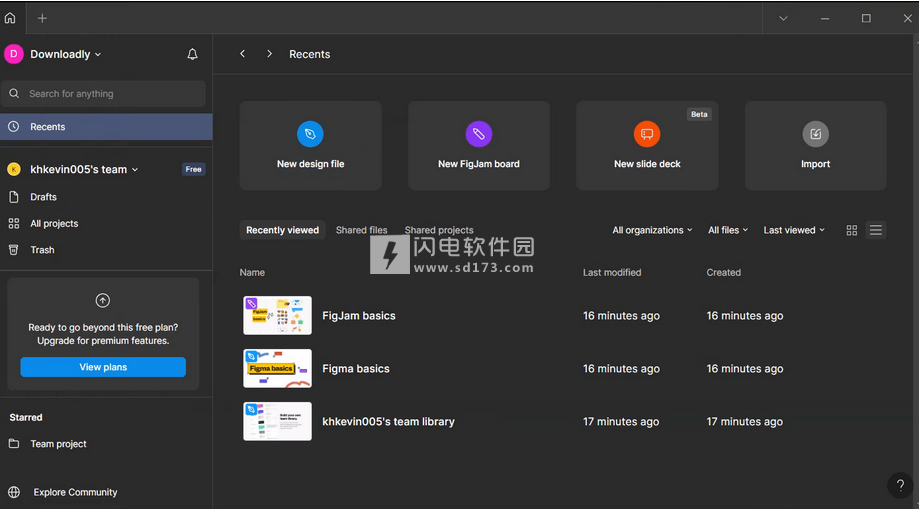Select the Figma basics file name
The image size is (919, 509).
[x=356, y=369]
